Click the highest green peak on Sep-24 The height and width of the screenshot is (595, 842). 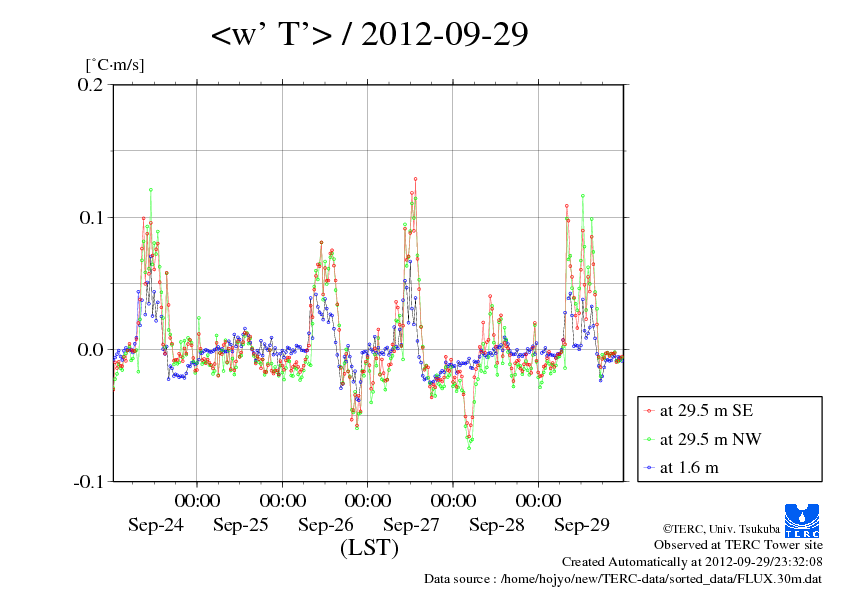(151, 190)
